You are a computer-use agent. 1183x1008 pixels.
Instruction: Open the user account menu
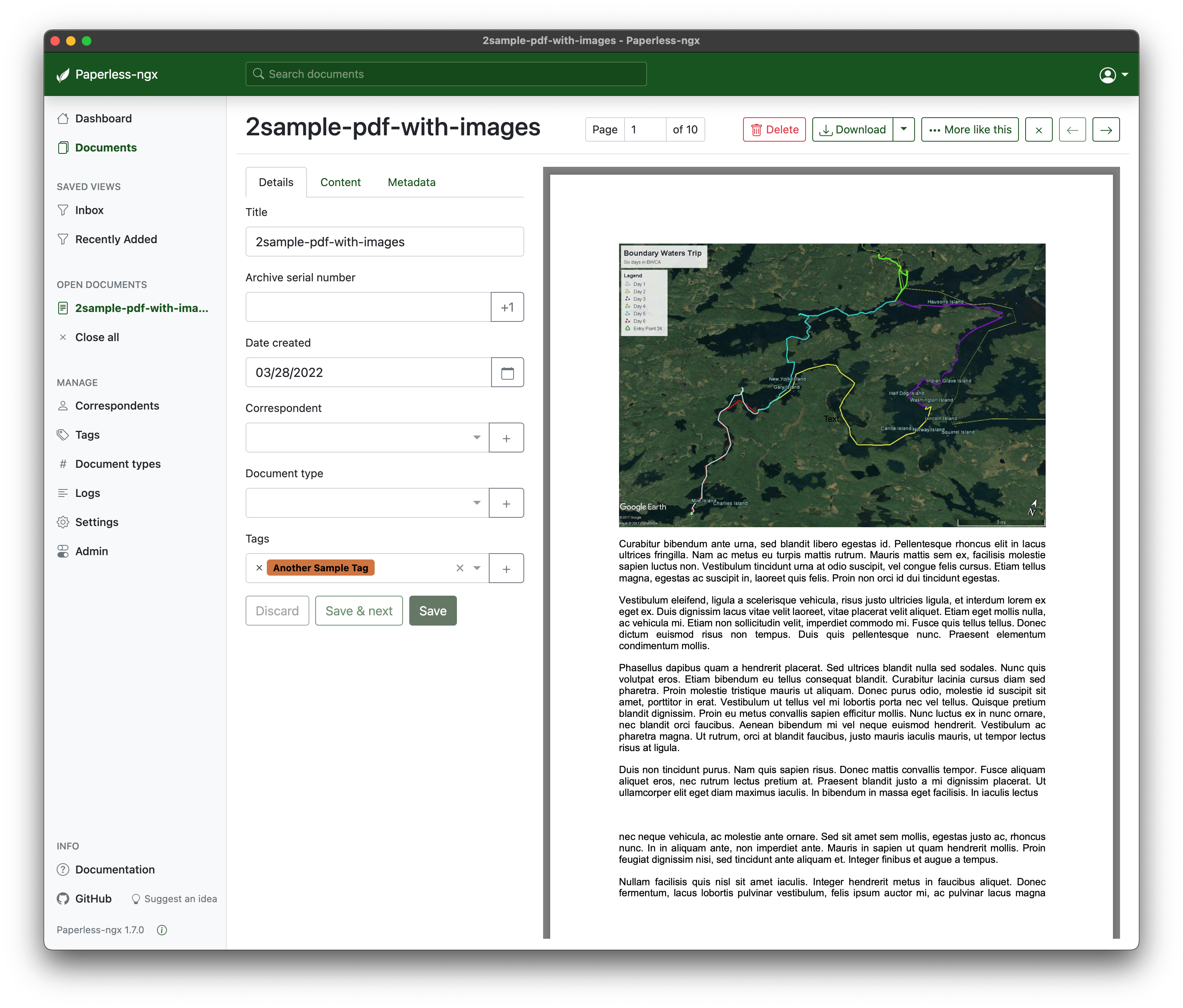coord(1113,75)
